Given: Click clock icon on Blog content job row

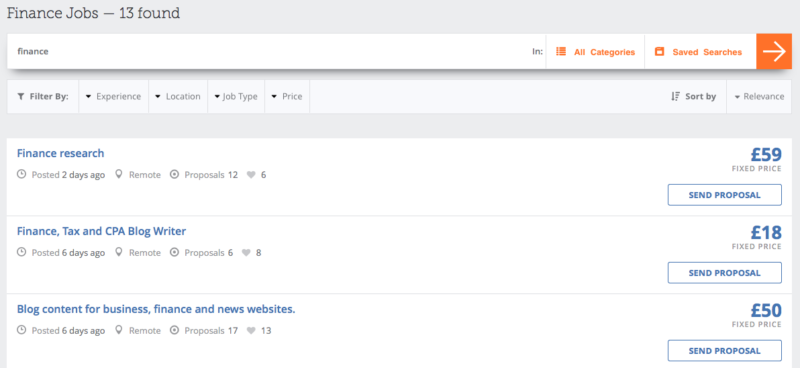Looking at the screenshot, I should [21, 331].
